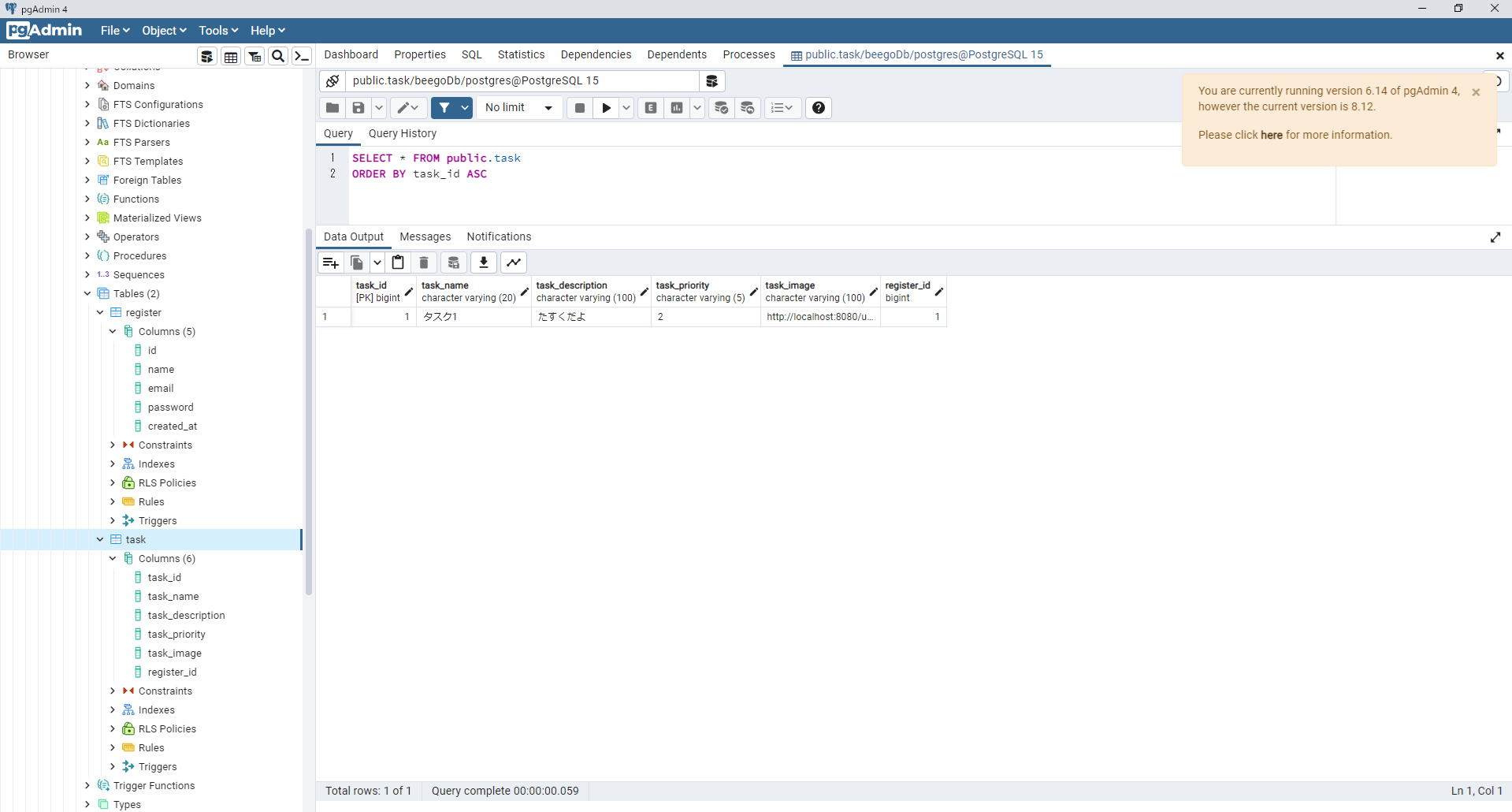Execute the query with play button
The height and width of the screenshot is (812, 1512).
point(606,108)
